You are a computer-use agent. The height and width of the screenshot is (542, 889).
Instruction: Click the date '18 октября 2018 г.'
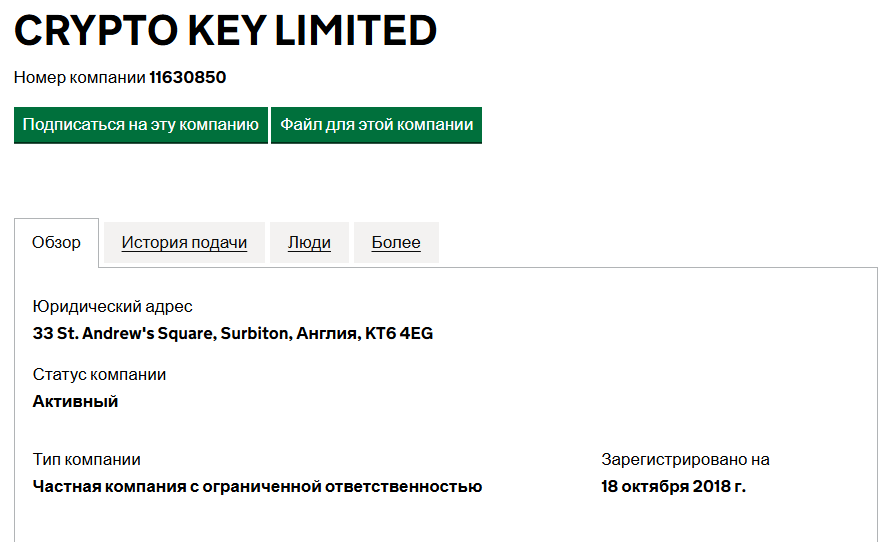[x=673, y=487]
